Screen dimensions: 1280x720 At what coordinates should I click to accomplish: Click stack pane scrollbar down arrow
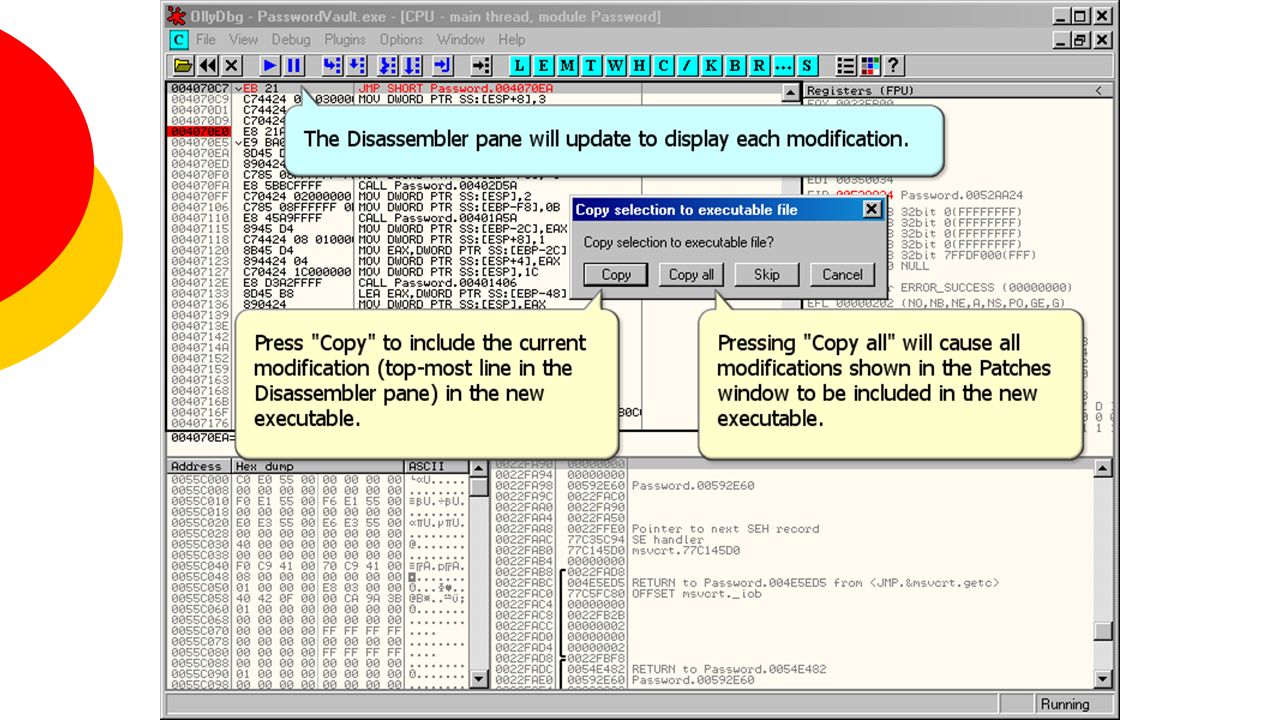[1103, 680]
